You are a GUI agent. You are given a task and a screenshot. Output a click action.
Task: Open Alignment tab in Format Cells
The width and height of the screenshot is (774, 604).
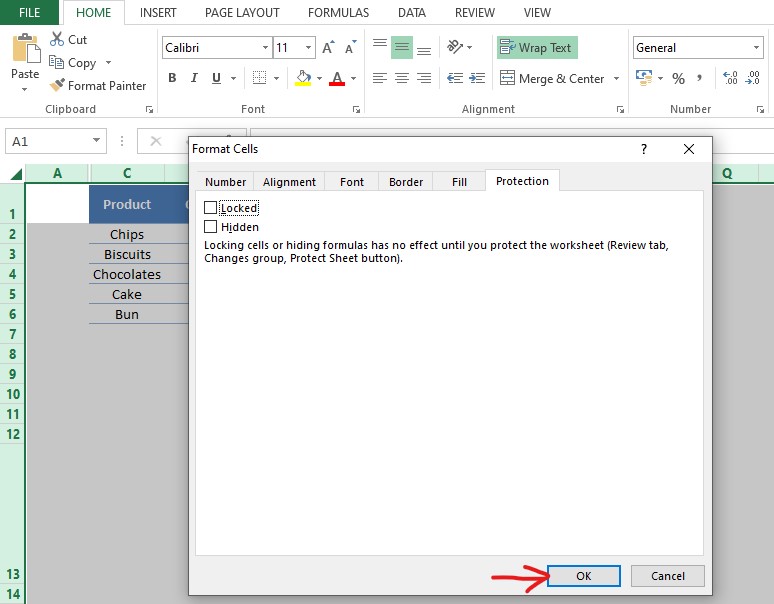(x=289, y=182)
